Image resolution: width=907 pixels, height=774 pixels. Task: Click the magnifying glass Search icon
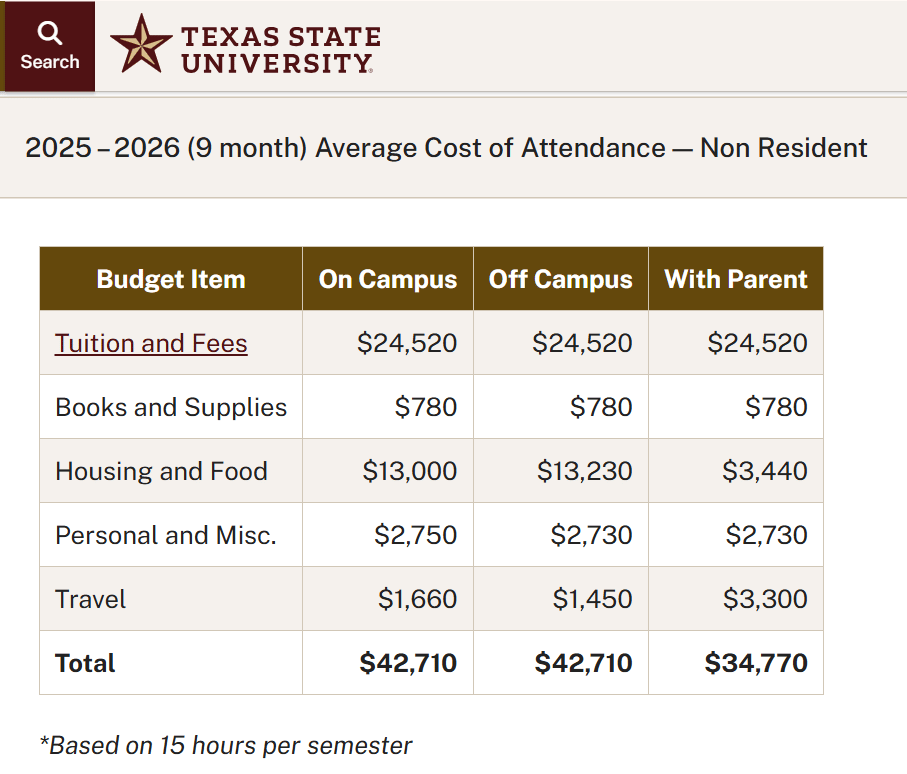(49, 32)
